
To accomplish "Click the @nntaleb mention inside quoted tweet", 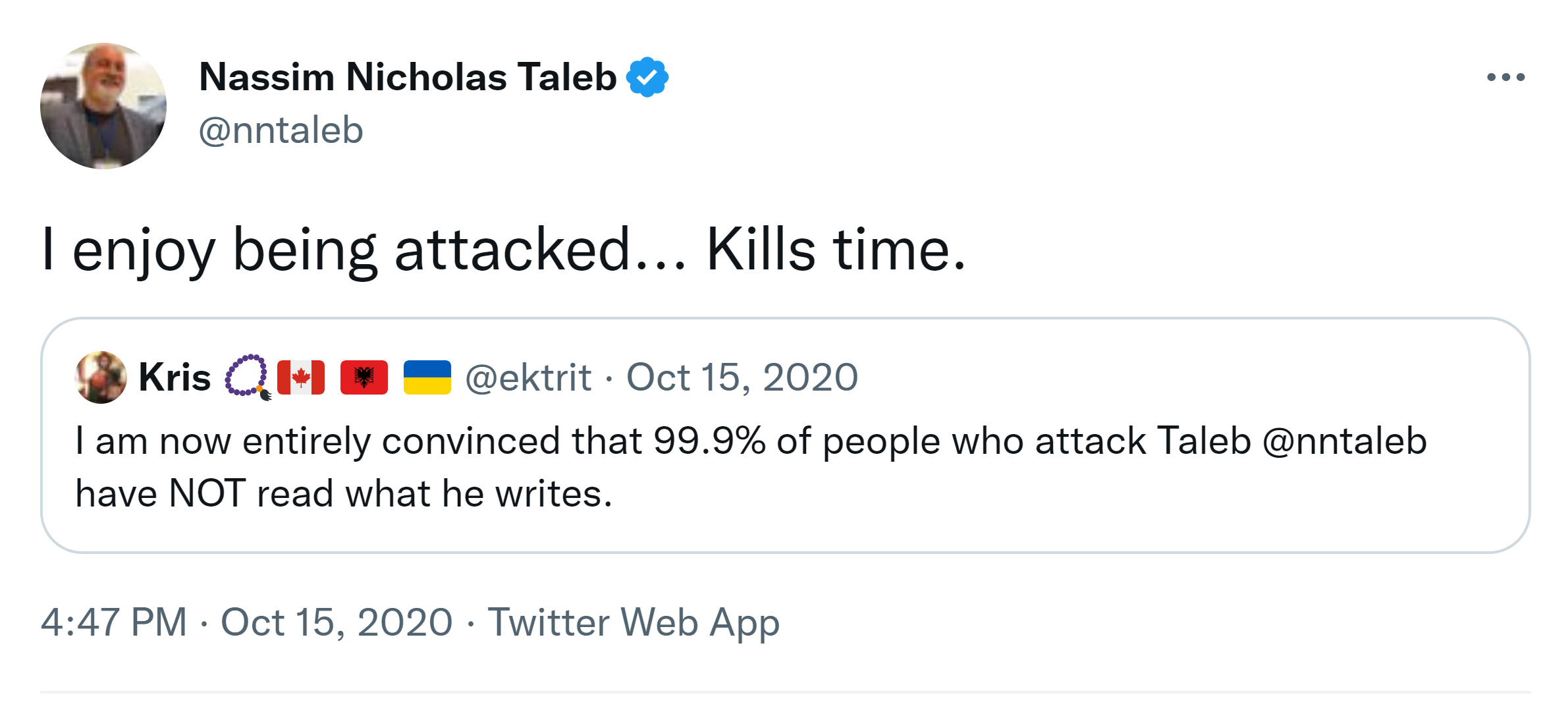I will tap(1344, 441).
